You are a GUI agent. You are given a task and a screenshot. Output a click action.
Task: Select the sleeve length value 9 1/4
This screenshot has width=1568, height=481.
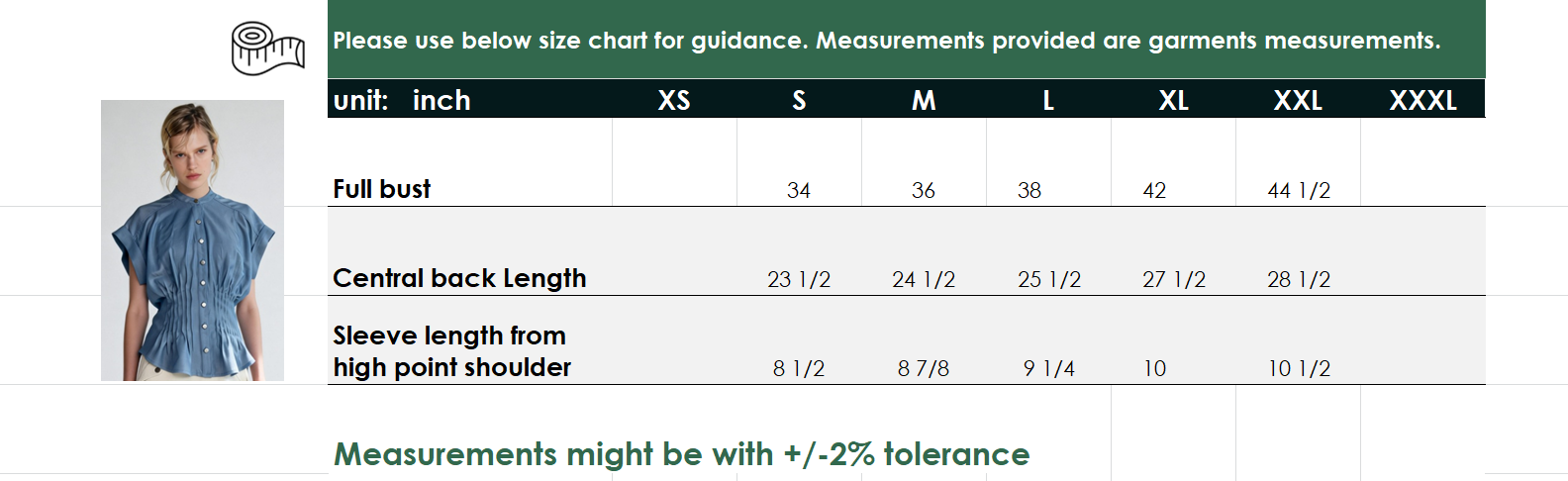pyautogui.click(x=1049, y=368)
